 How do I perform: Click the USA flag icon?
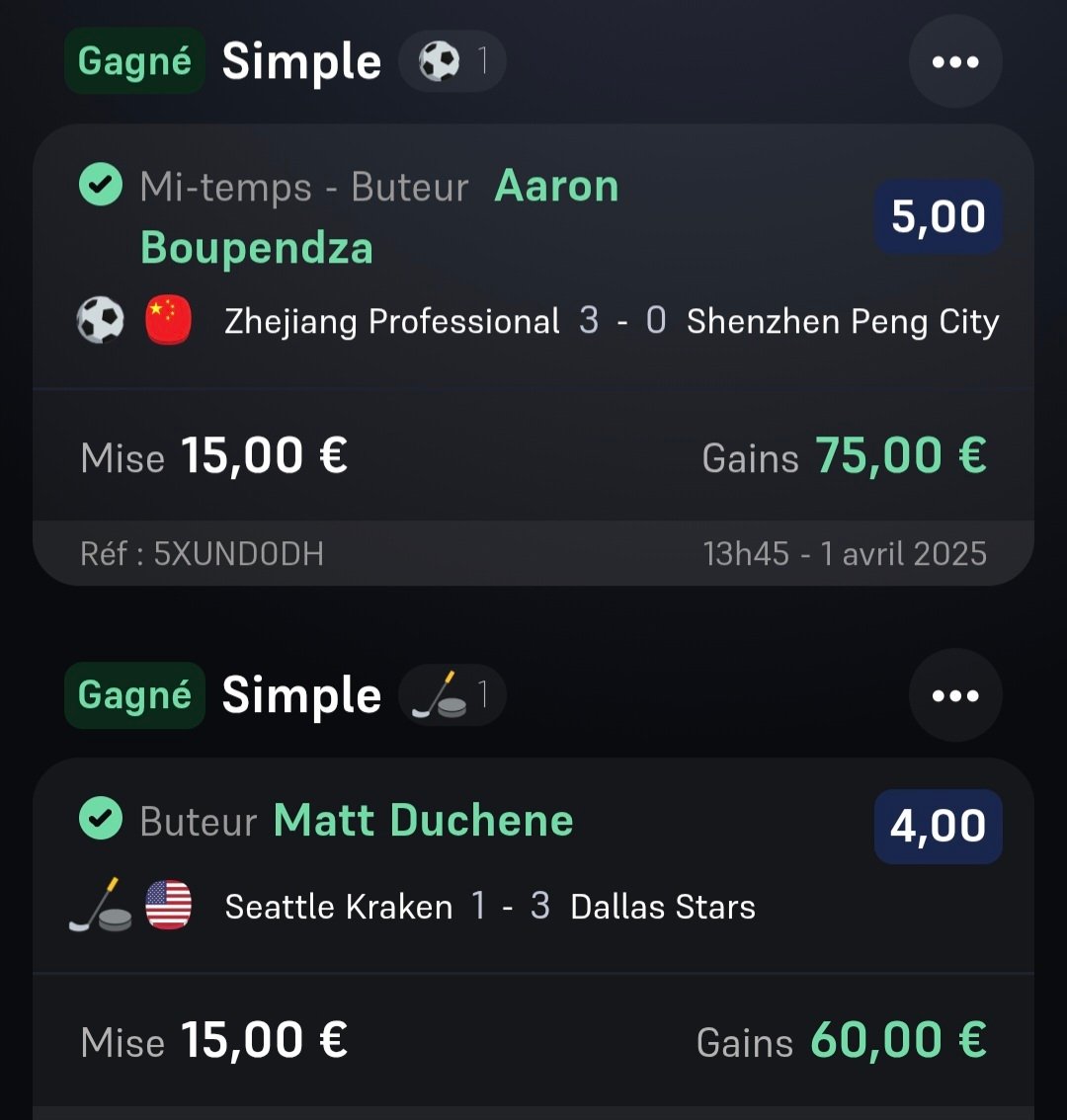169,905
